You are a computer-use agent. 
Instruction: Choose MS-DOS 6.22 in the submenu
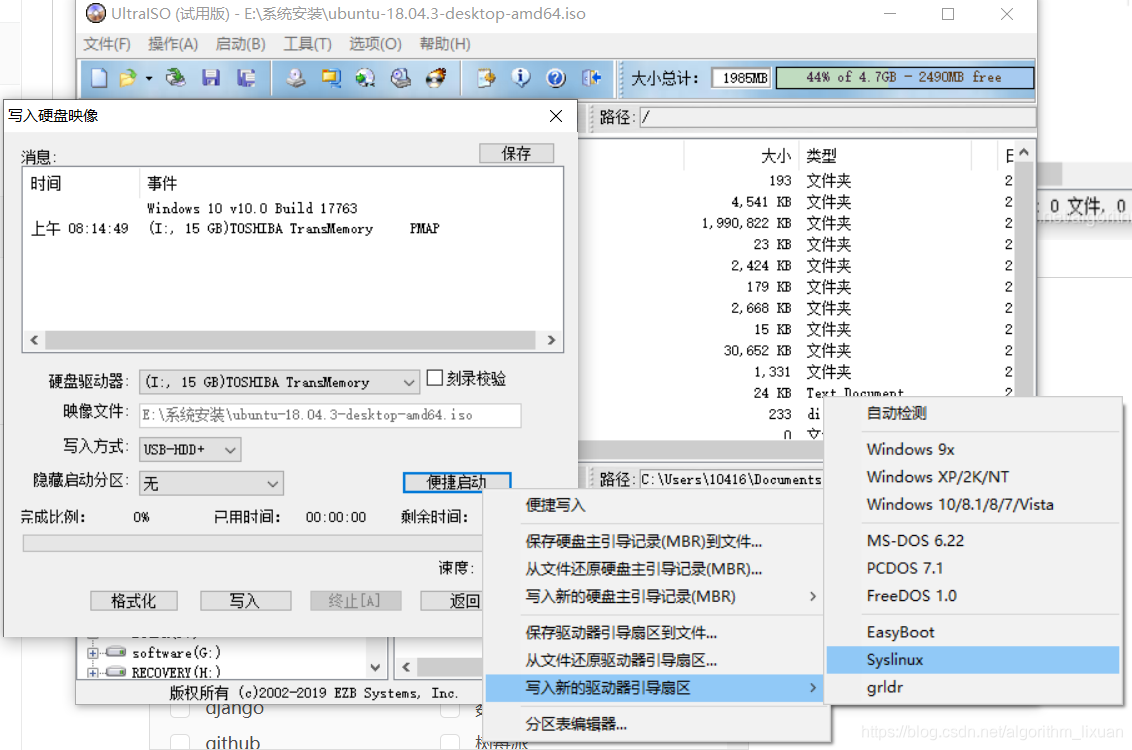(972, 541)
